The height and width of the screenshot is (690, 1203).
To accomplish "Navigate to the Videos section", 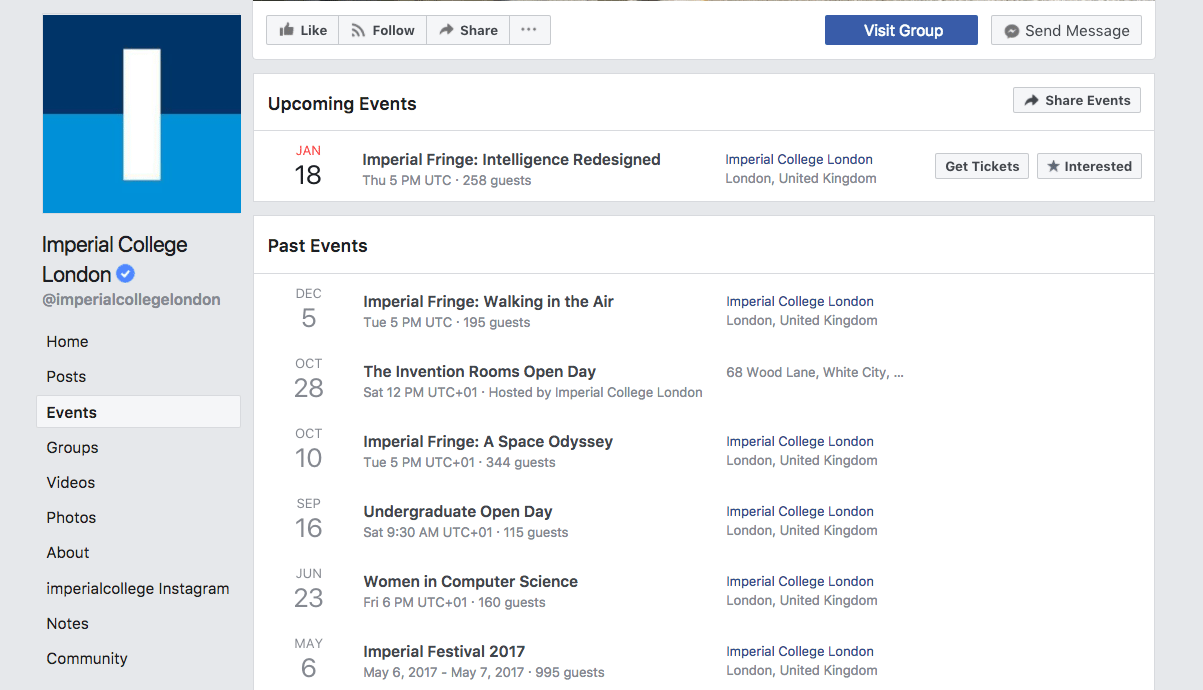I will (x=70, y=482).
